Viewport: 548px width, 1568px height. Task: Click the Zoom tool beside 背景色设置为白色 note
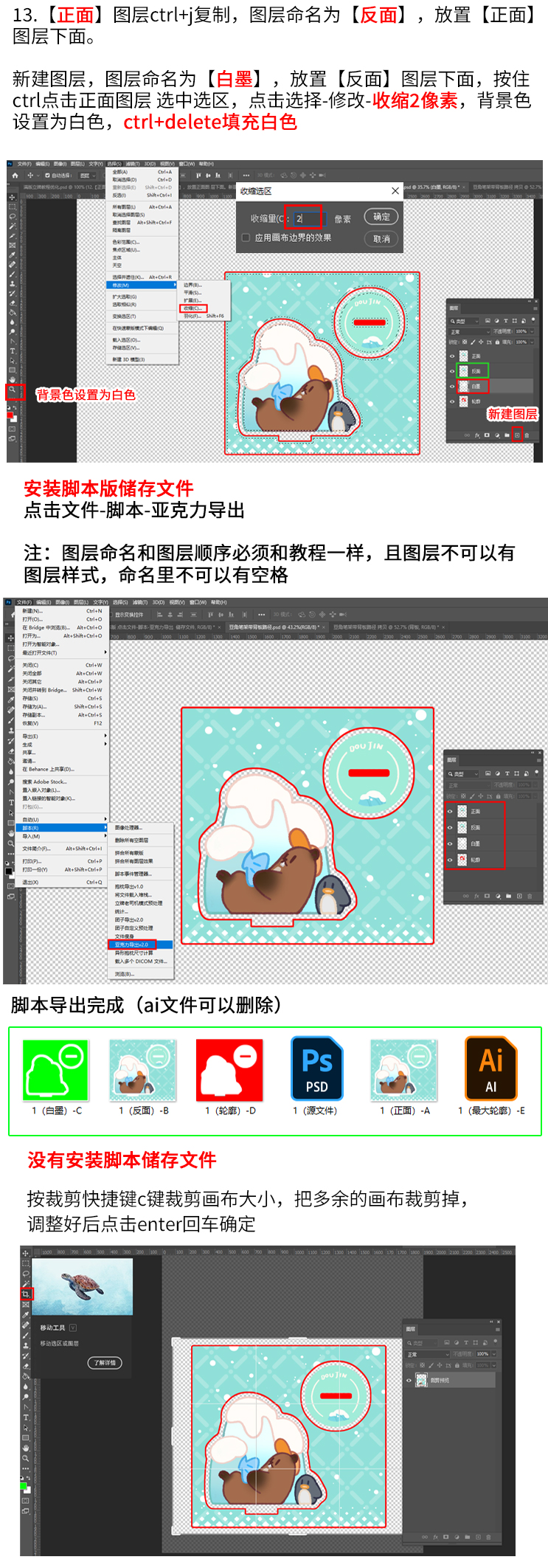pyautogui.click(x=12, y=389)
